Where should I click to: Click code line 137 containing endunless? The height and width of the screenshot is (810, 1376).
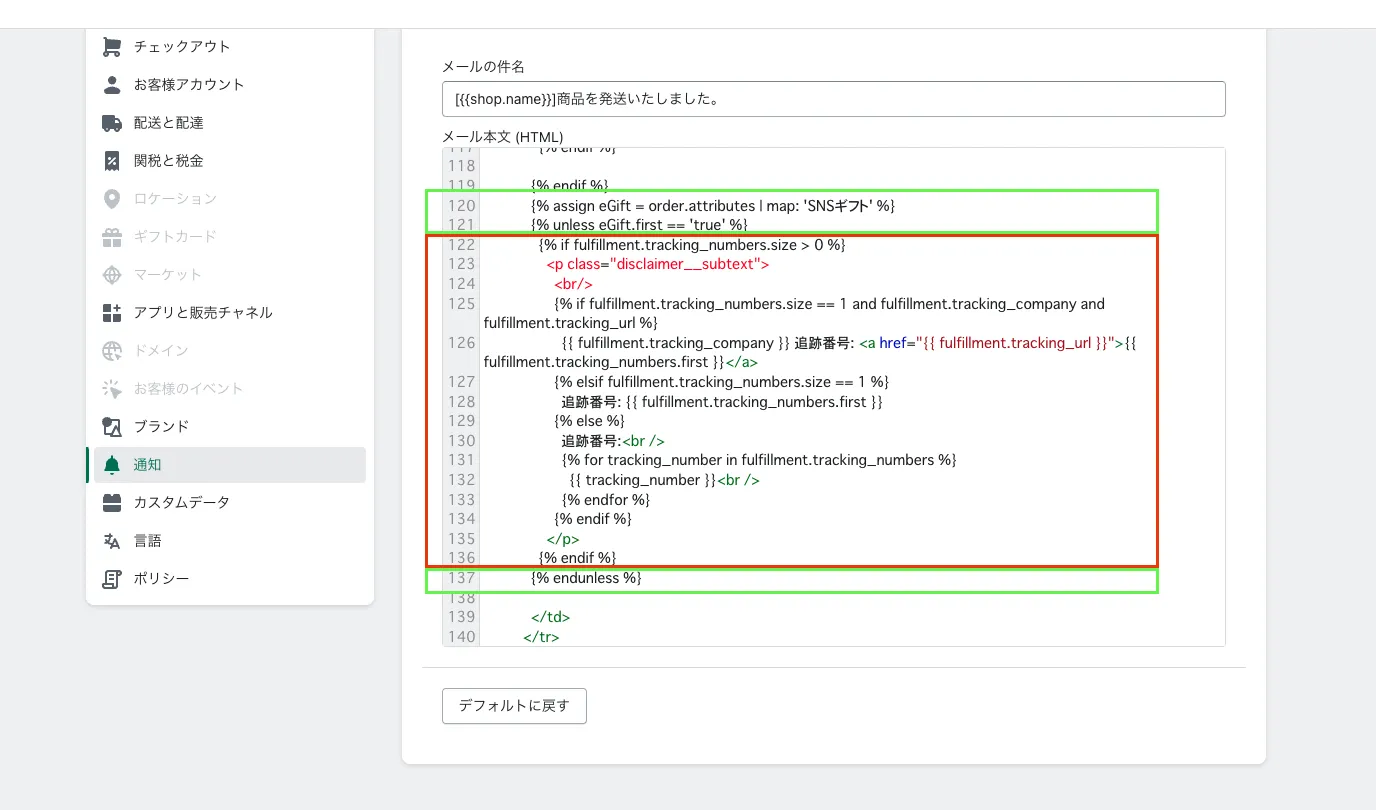click(x=586, y=578)
